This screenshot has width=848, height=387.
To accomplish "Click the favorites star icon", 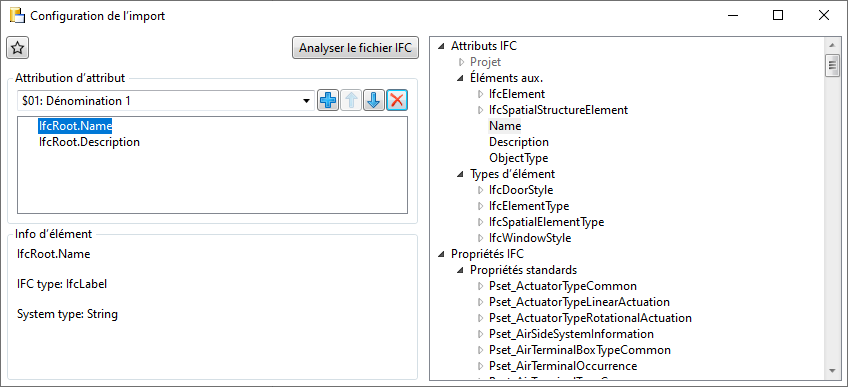I will click(x=17, y=49).
